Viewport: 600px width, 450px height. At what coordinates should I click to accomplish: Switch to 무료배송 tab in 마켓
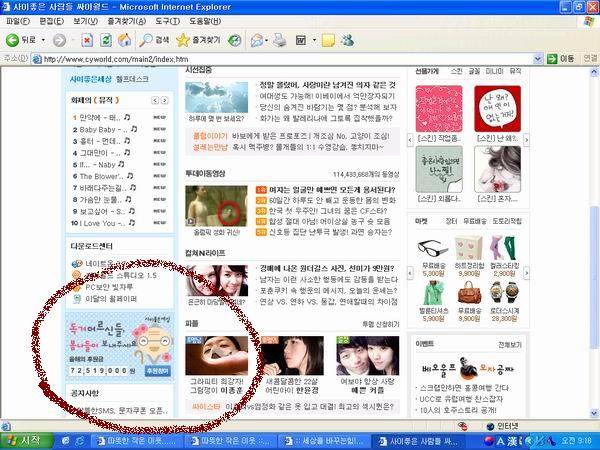(475, 221)
